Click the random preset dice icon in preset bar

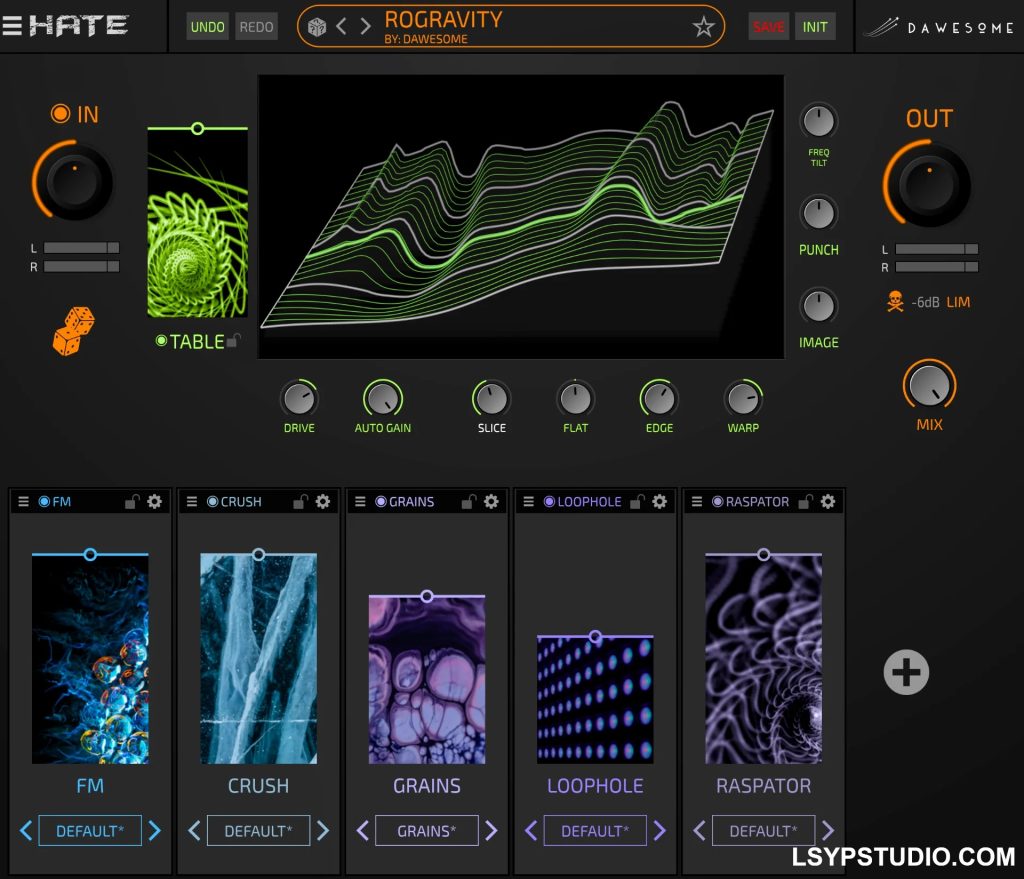(317, 27)
